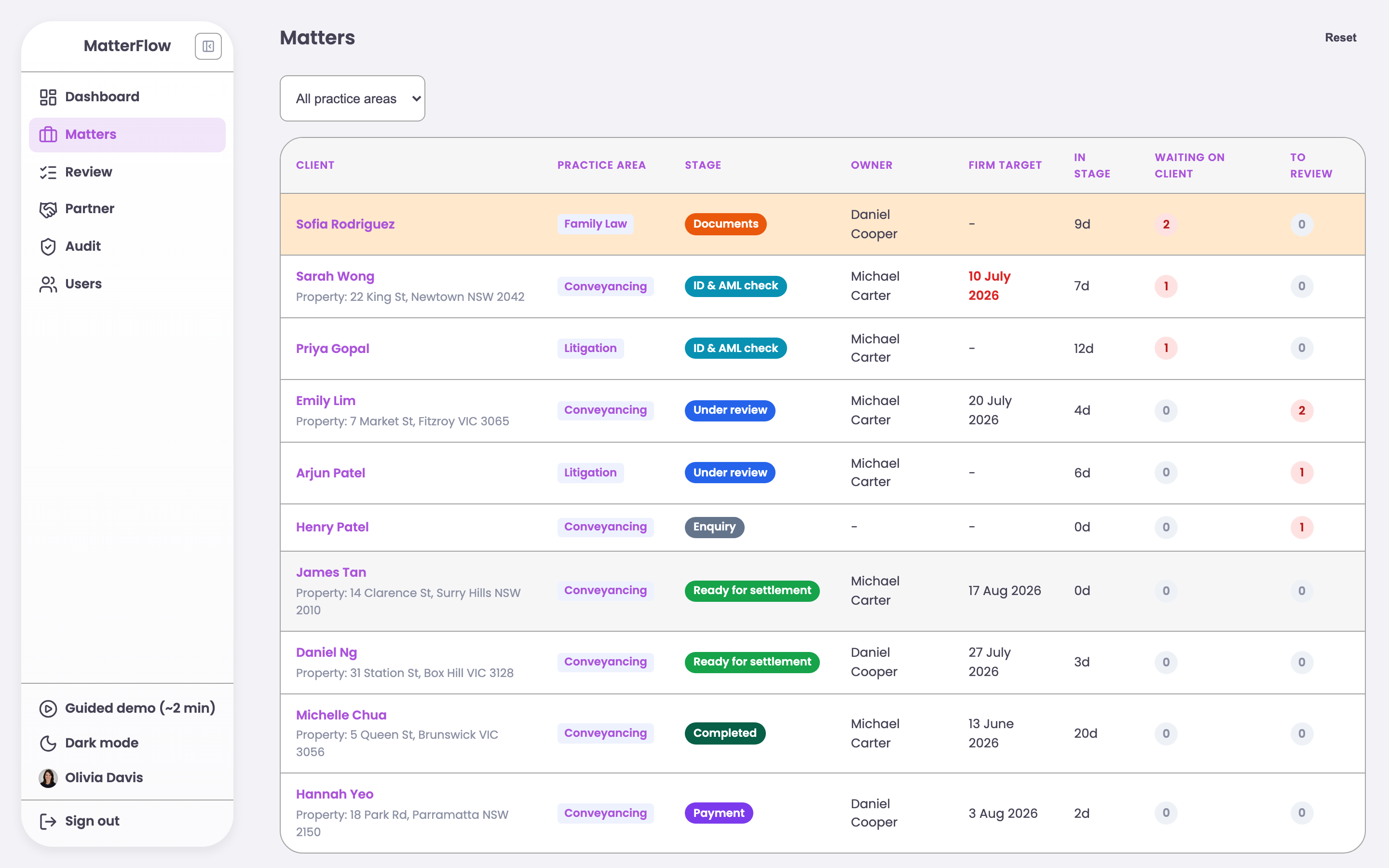The width and height of the screenshot is (1389, 868).
Task: Click the WAITING ON CLIENT column header
Action: pyautogui.click(x=1189, y=165)
